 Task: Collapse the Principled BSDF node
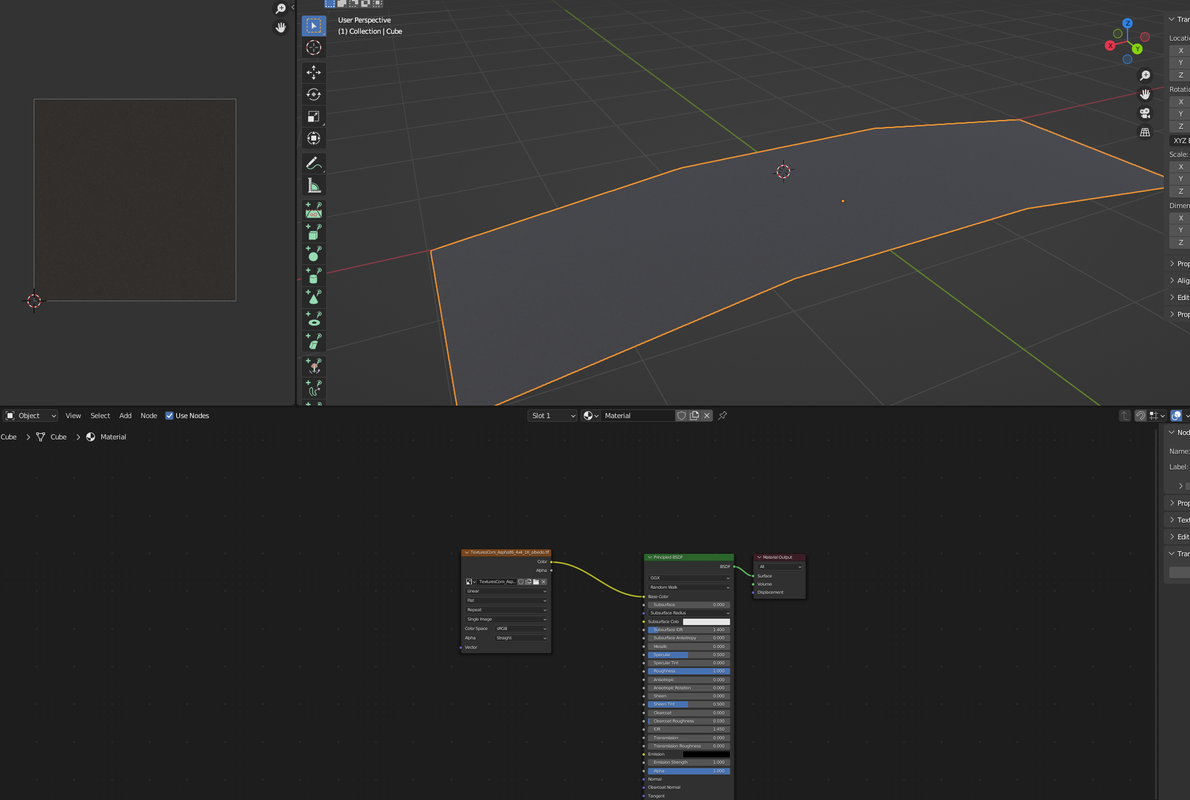pos(650,557)
